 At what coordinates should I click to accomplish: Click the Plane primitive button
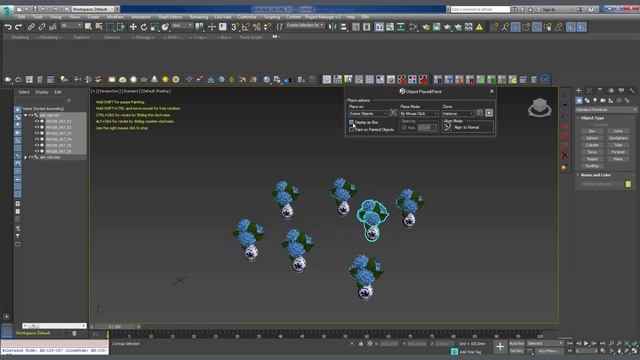click(618, 159)
